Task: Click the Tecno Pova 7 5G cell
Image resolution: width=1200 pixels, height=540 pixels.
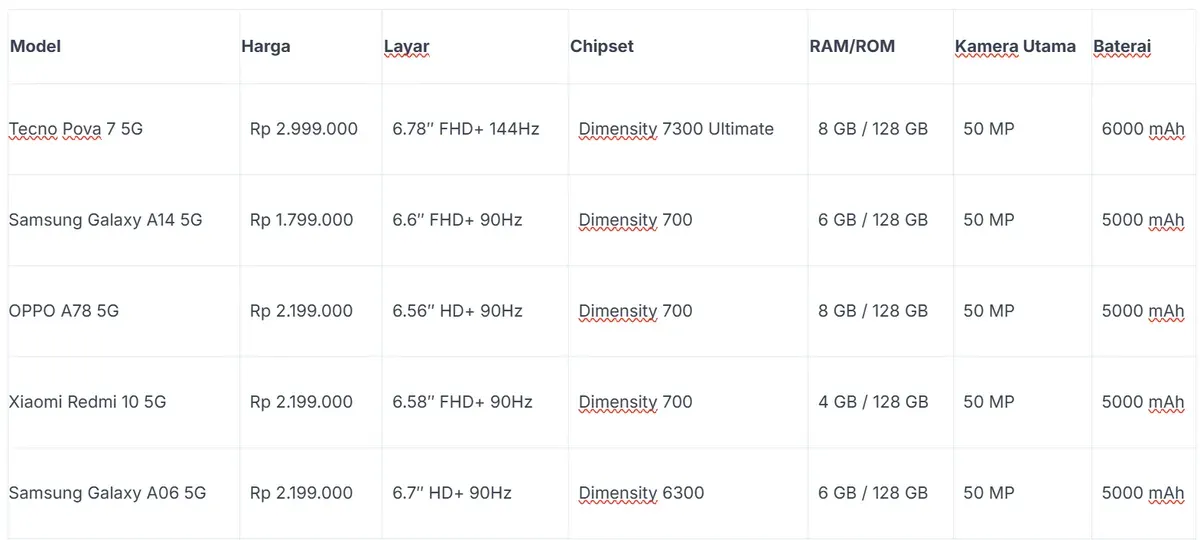Action: point(76,129)
